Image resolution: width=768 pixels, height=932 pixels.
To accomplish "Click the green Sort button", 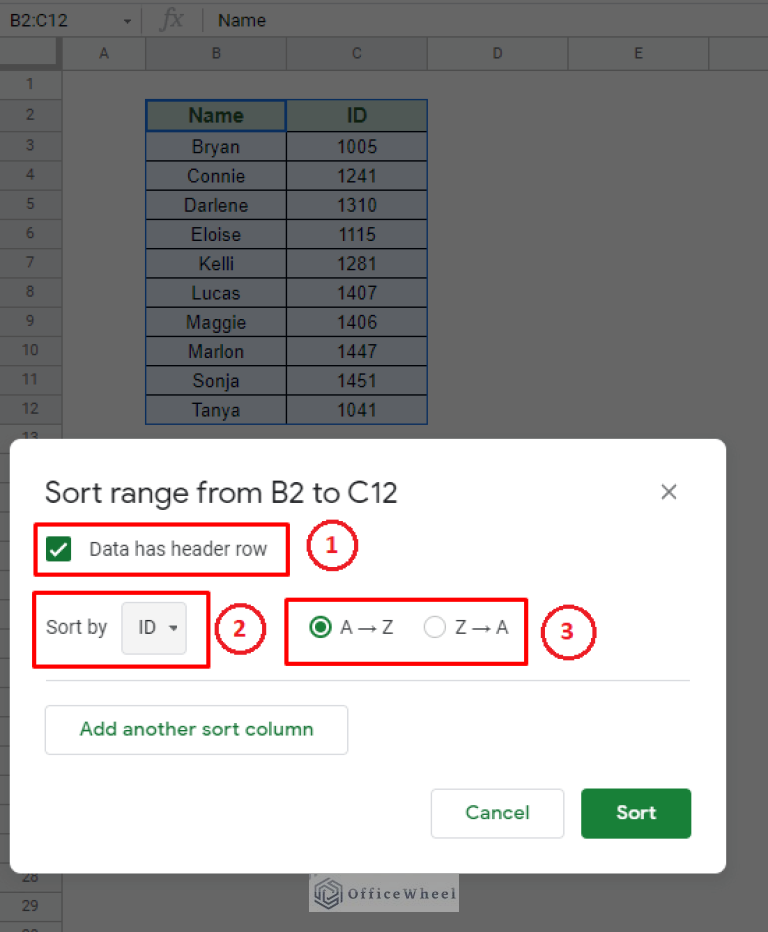I will coord(635,813).
